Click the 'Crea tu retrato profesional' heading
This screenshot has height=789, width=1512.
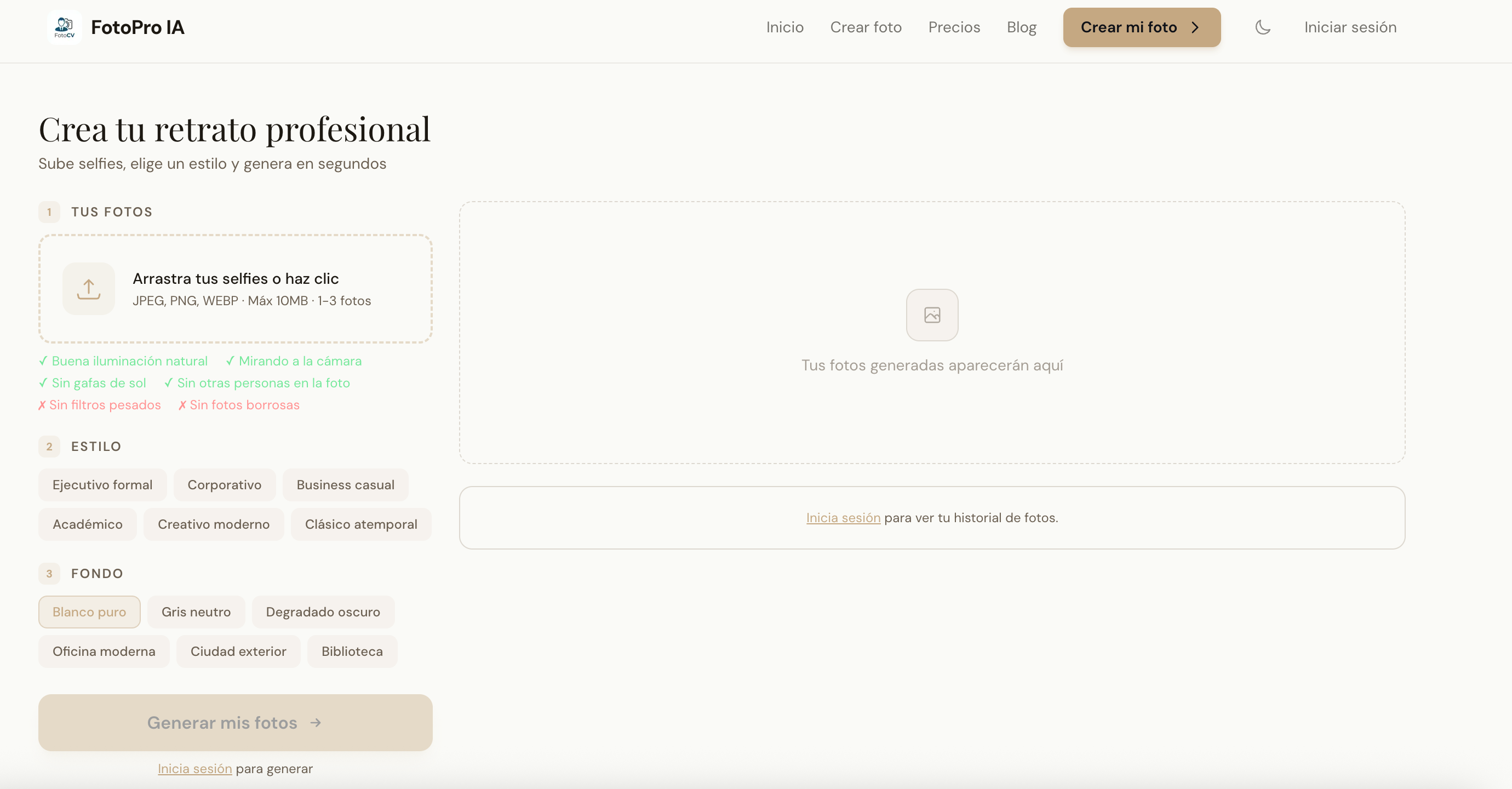tap(235, 129)
